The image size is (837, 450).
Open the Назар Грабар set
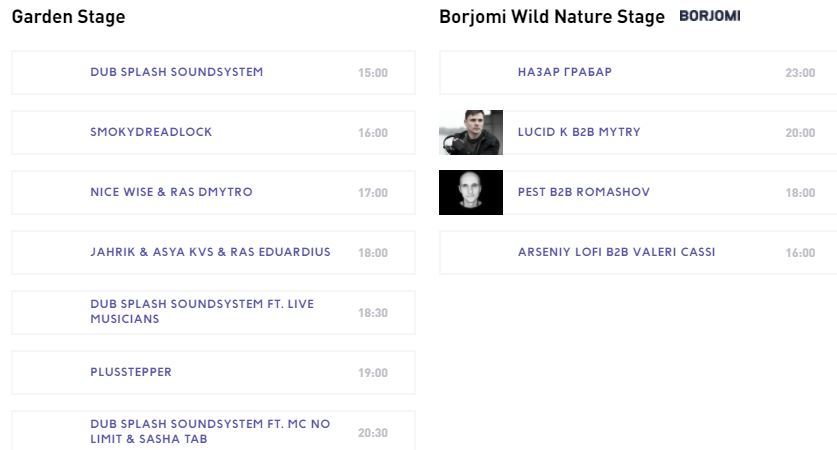coord(564,72)
